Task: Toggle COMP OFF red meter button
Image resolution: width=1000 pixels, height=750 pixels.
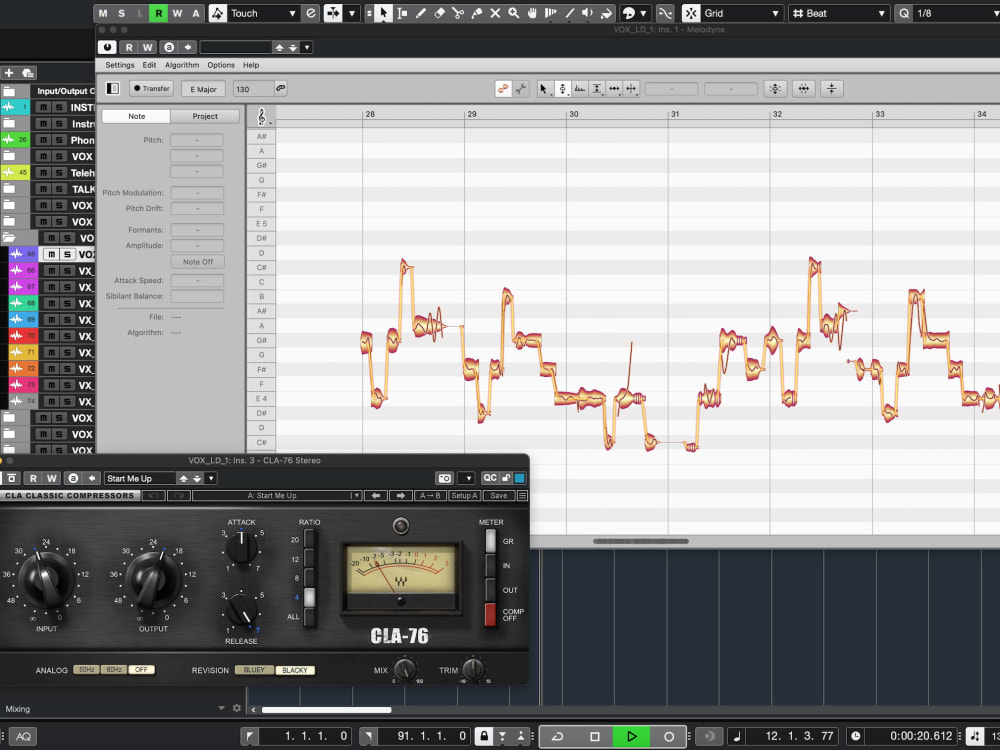Action: pyautogui.click(x=490, y=615)
